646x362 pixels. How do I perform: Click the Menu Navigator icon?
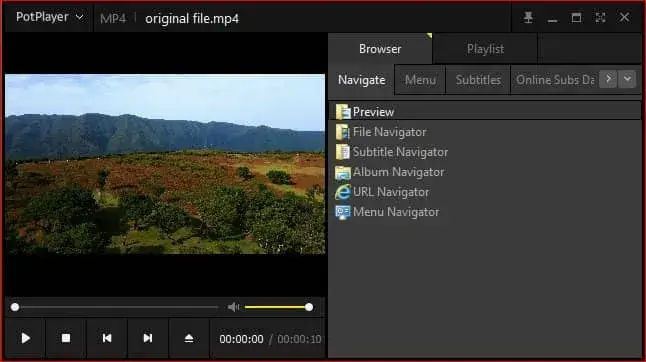pos(342,212)
